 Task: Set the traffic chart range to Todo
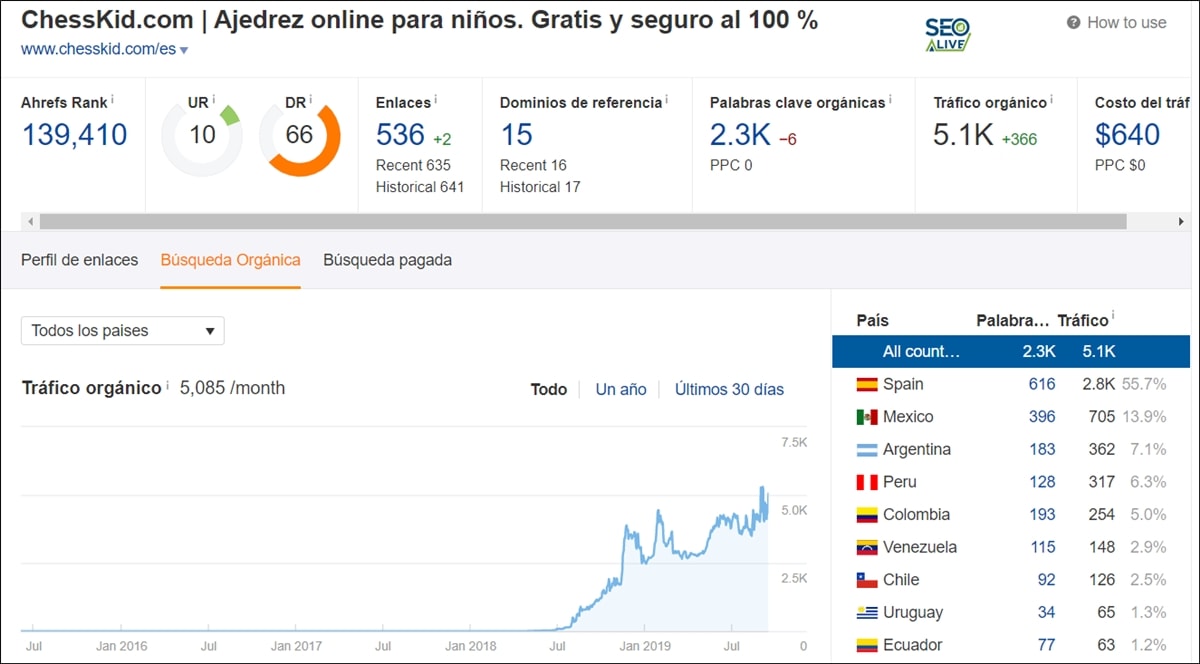(x=548, y=390)
